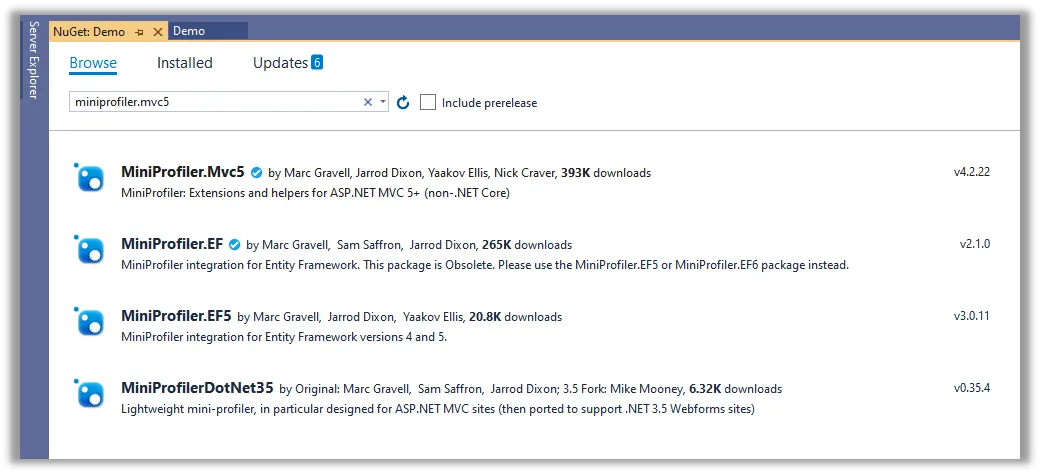1041x473 pixels.
Task: Click the MiniProfiler.Mvc5 package icon
Action: (x=89, y=177)
